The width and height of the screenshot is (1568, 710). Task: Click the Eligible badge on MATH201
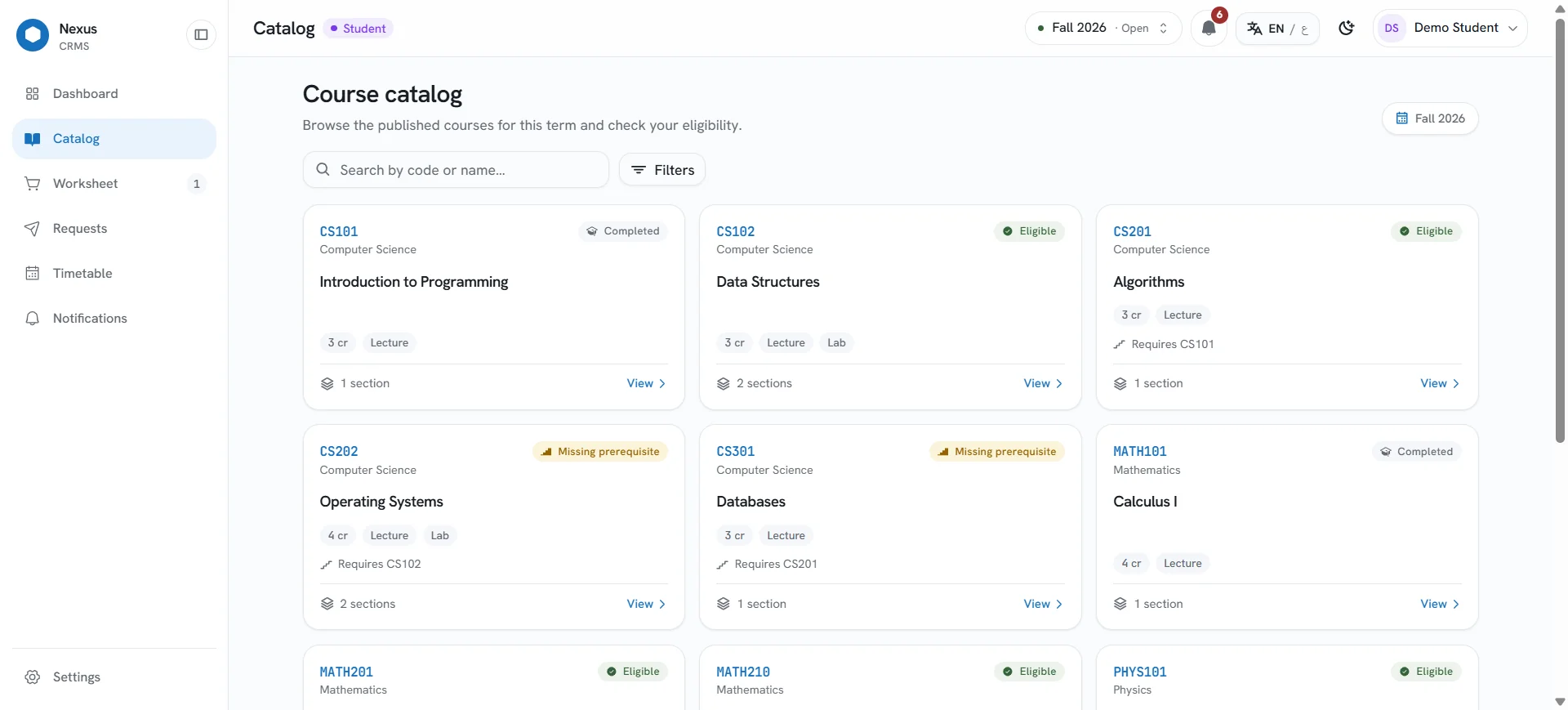click(x=633, y=672)
